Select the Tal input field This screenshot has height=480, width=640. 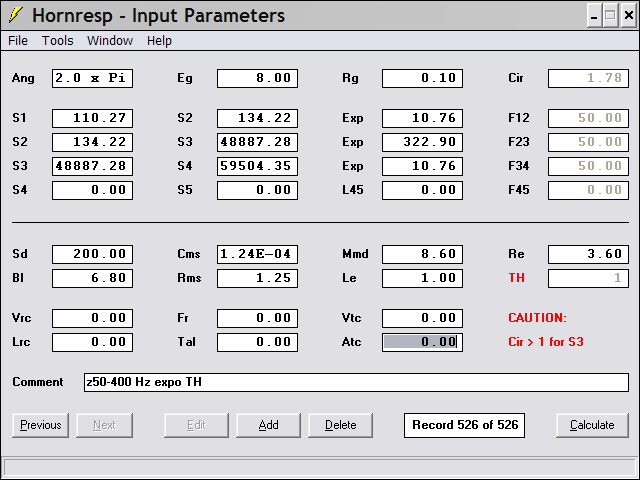258,342
